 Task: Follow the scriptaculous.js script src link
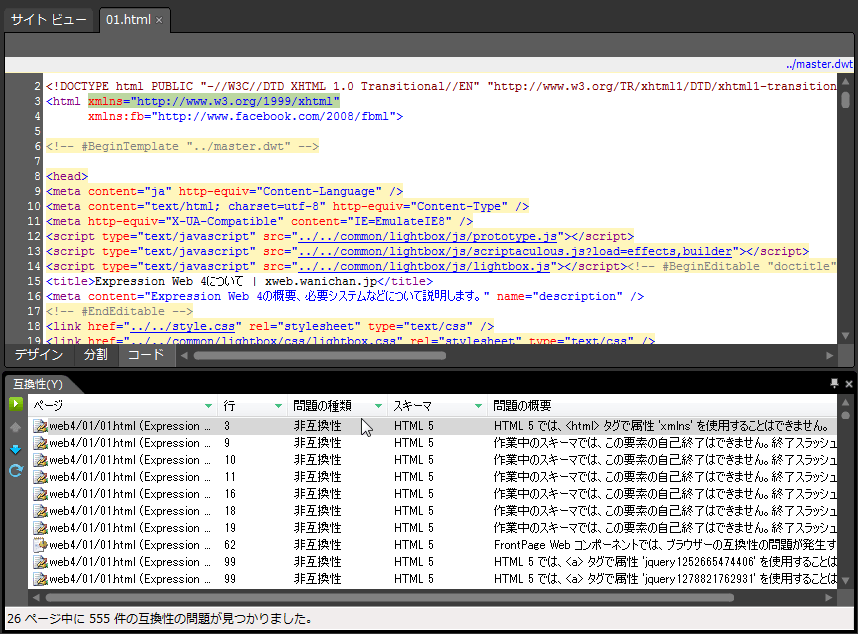click(515, 251)
